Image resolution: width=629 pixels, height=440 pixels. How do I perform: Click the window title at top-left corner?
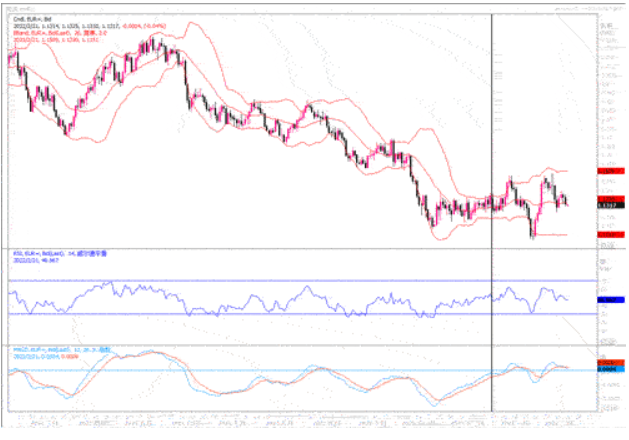pos(14,5)
